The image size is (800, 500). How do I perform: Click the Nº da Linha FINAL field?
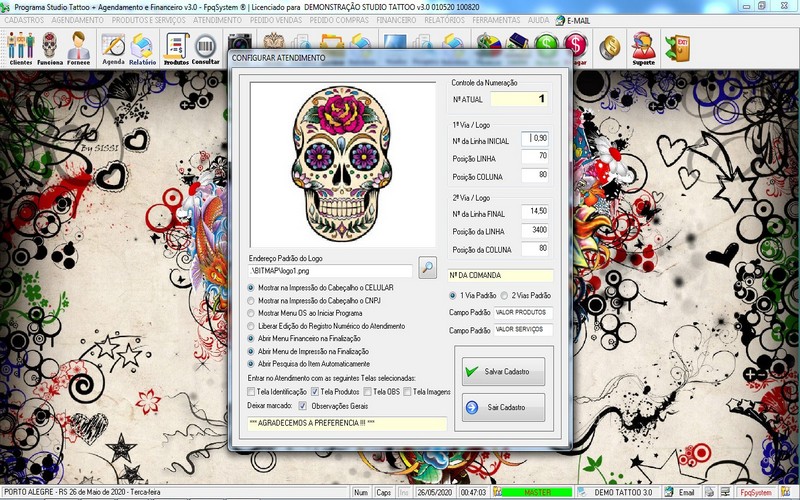(535, 212)
